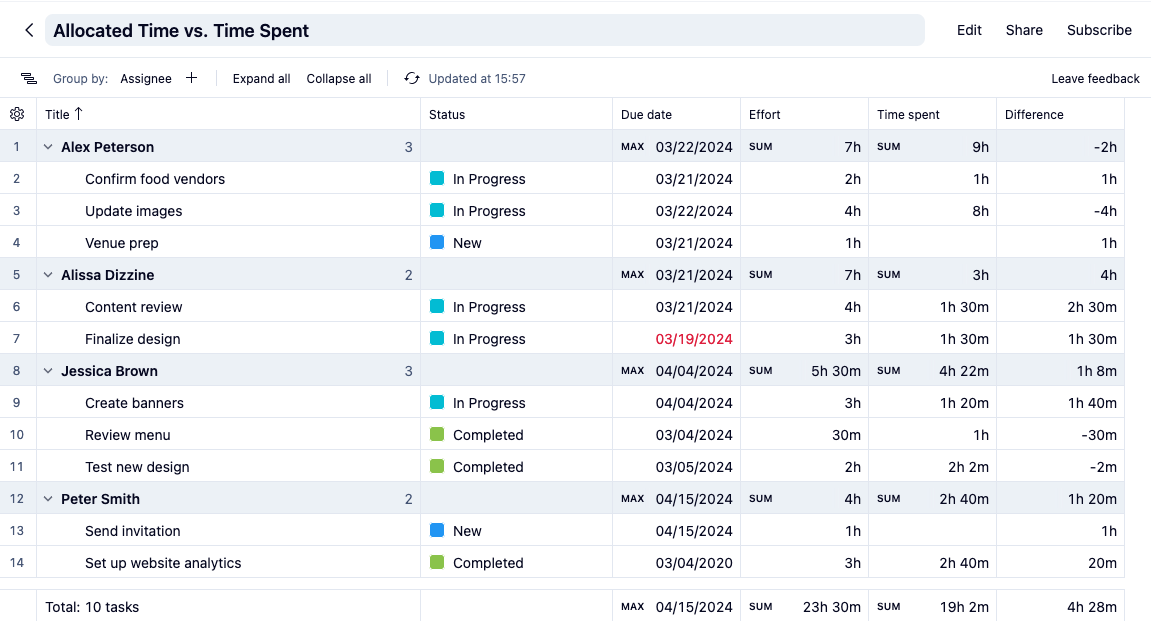Open the Update images task
Screen dimensions: 1151x621
coord(134,211)
